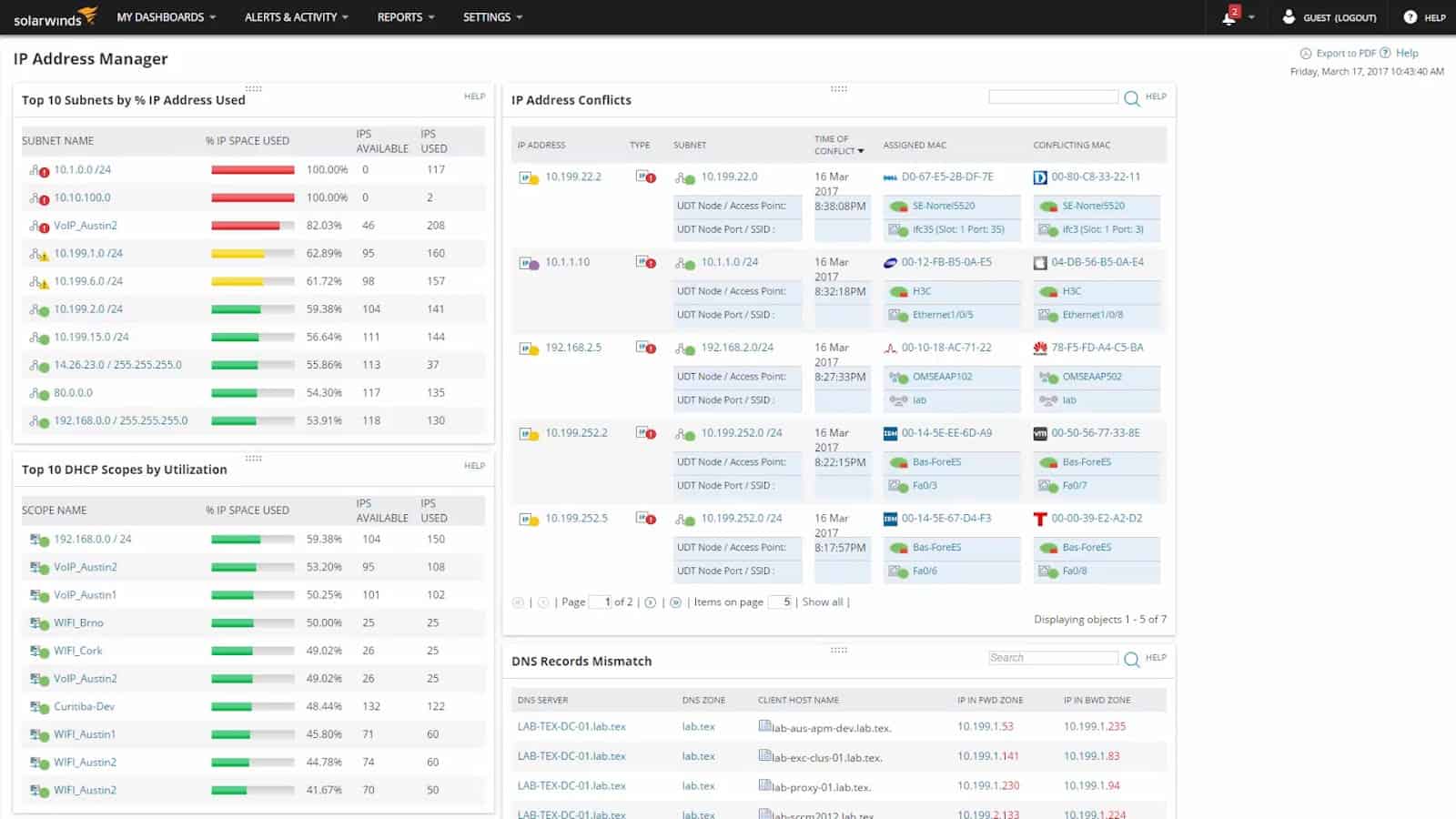The width and height of the screenshot is (1456, 819).
Task: Open the Reports menu
Action: 406,17
